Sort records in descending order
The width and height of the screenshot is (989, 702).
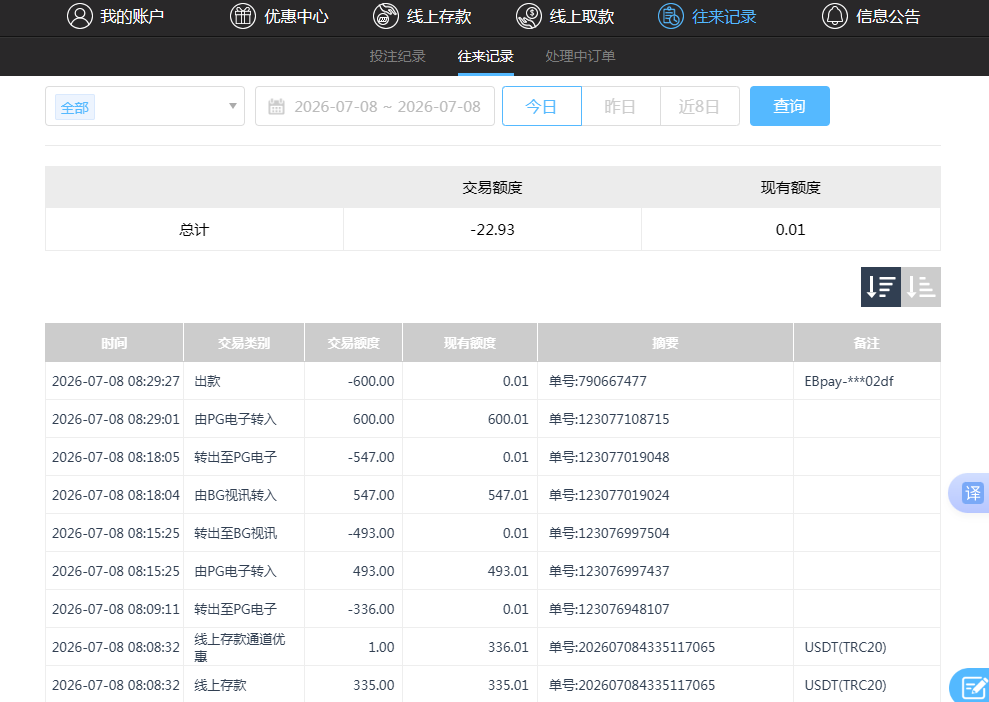(x=881, y=287)
